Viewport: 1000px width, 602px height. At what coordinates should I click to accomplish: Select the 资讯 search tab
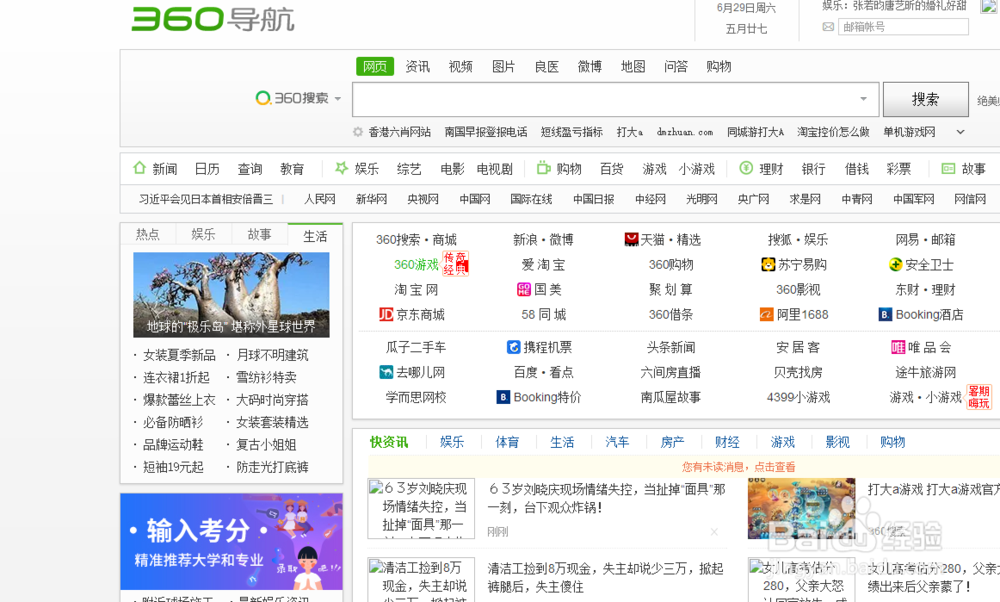point(418,66)
